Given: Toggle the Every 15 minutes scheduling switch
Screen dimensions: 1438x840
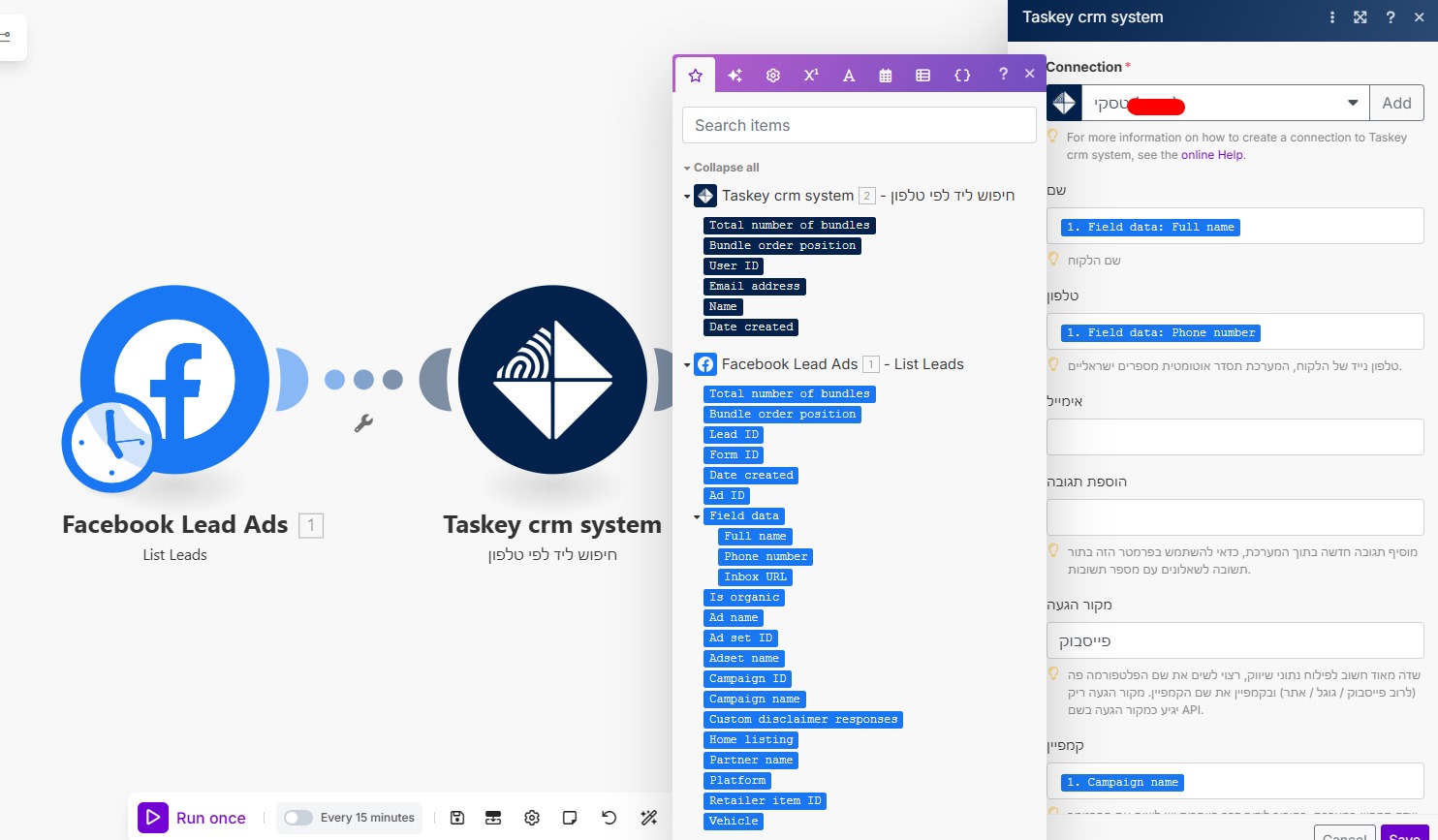Looking at the screenshot, I should (298, 818).
